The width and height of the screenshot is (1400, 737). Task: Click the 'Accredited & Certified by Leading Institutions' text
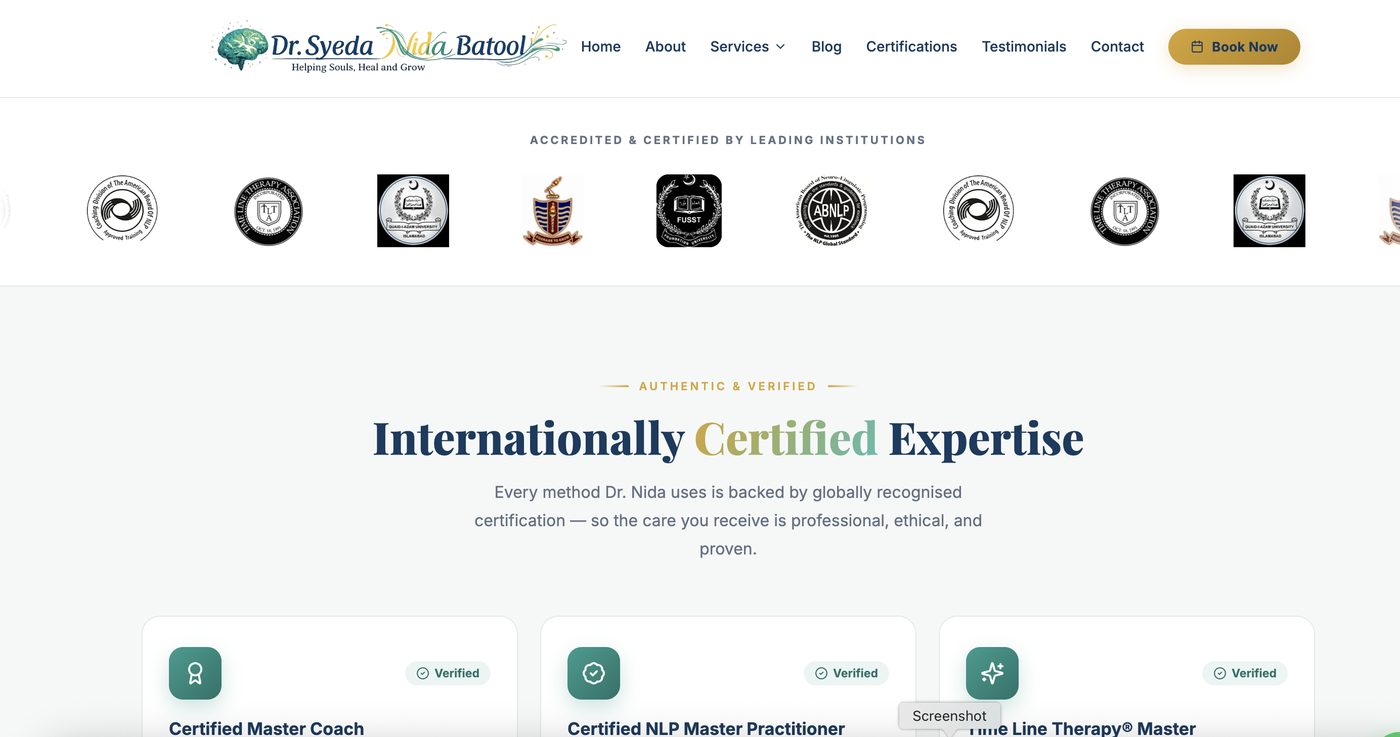pyautogui.click(x=728, y=140)
